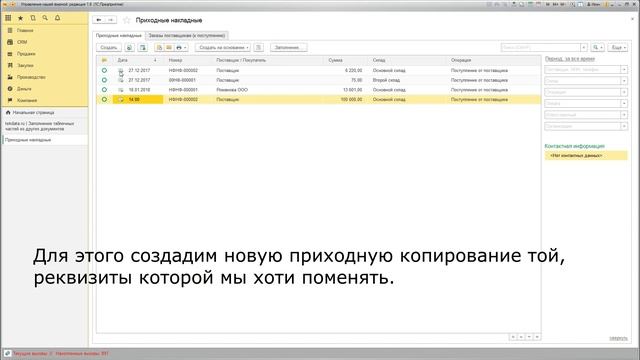Click the date cell 27.12.2017 in Второй склад row
The image size is (640, 360).
[139, 80]
